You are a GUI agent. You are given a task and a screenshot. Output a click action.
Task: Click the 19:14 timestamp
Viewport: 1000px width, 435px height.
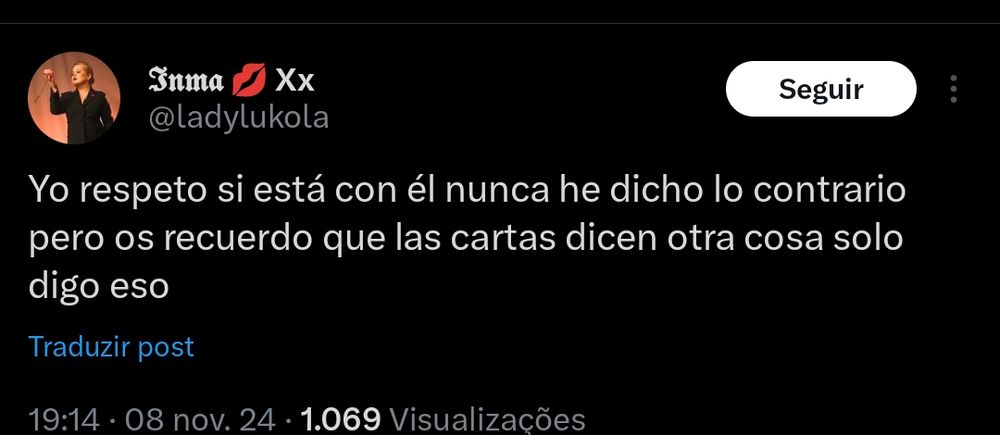click(x=64, y=420)
